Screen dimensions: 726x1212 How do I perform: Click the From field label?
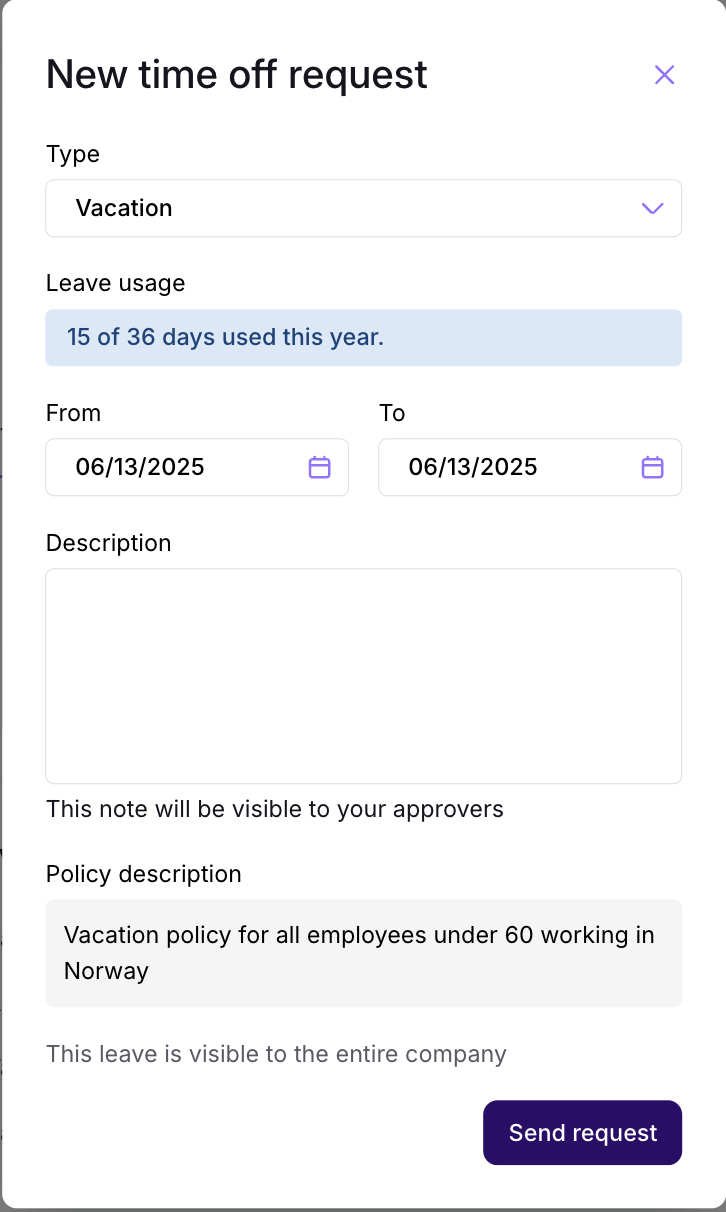tap(73, 413)
